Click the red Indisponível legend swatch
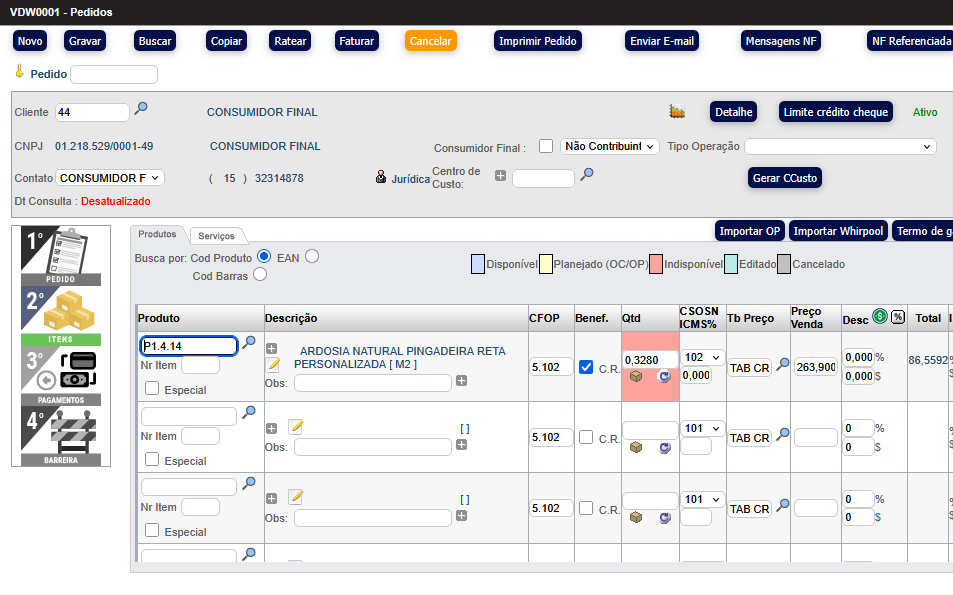Viewport: 953px width, 595px height. tap(655, 264)
